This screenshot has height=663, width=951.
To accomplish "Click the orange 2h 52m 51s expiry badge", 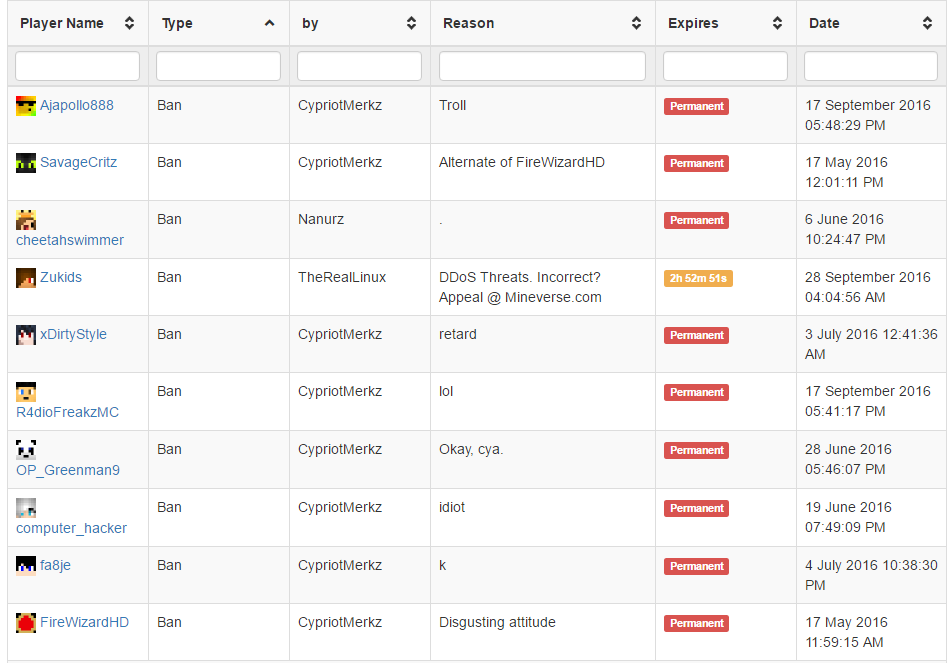I will [x=698, y=278].
